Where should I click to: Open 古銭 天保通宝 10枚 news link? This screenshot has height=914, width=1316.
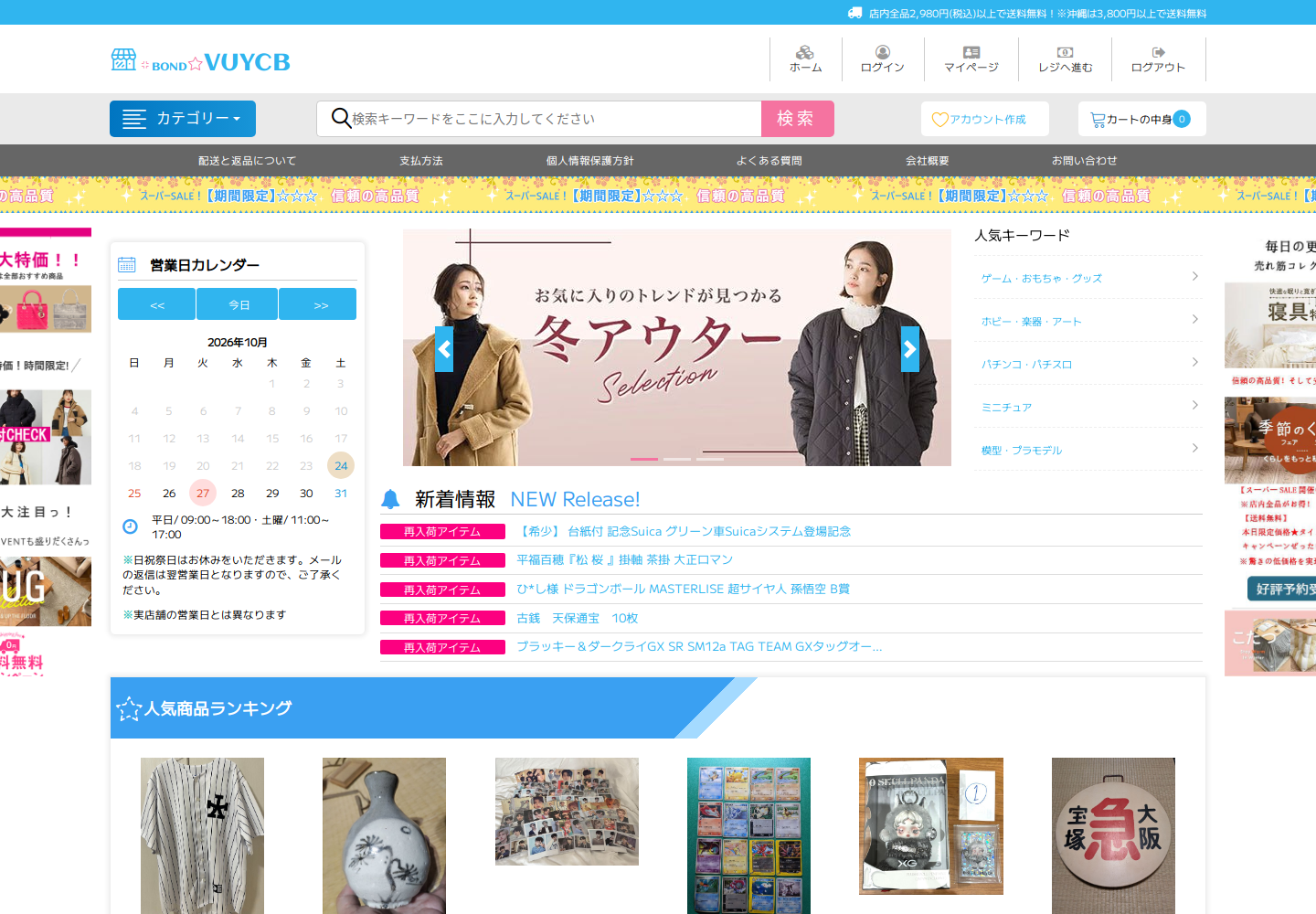tap(577, 619)
